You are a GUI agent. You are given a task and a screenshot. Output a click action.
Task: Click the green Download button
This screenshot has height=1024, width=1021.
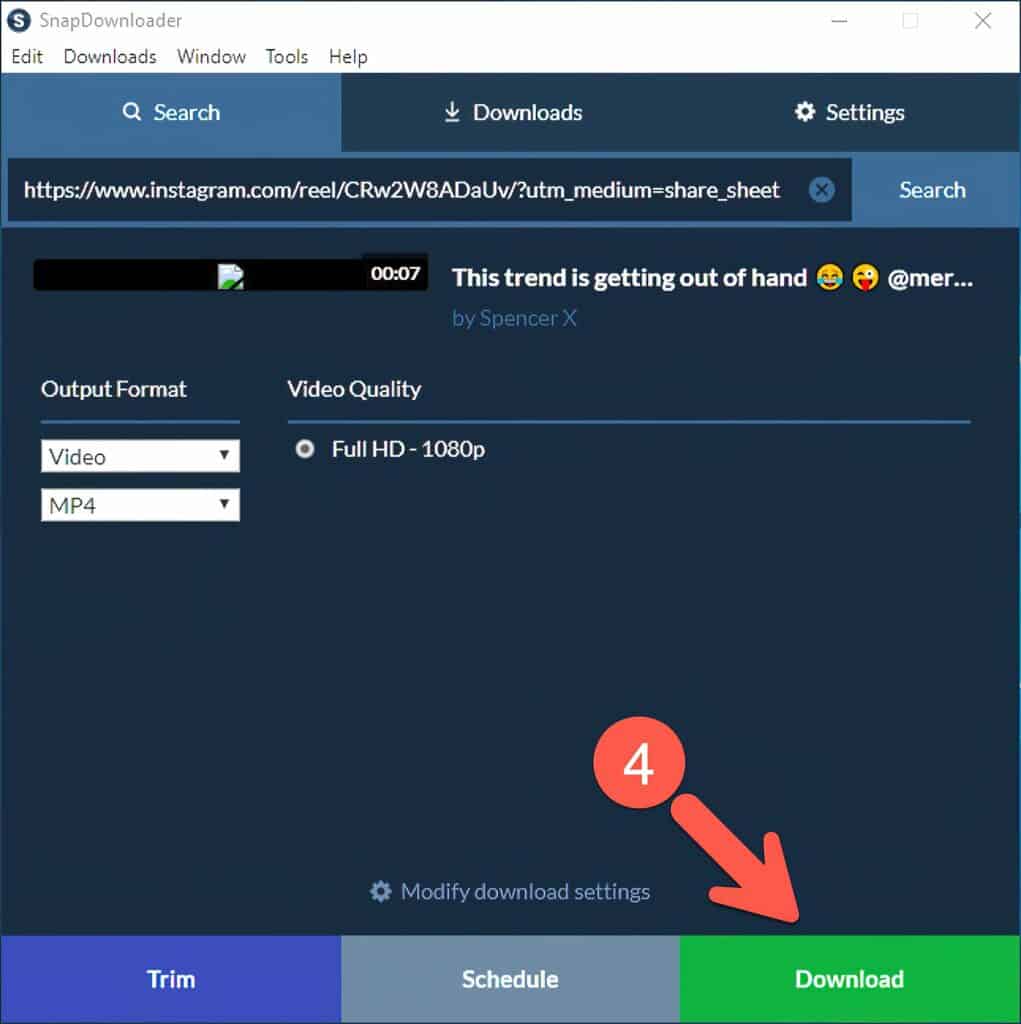[x=849, y=979]
